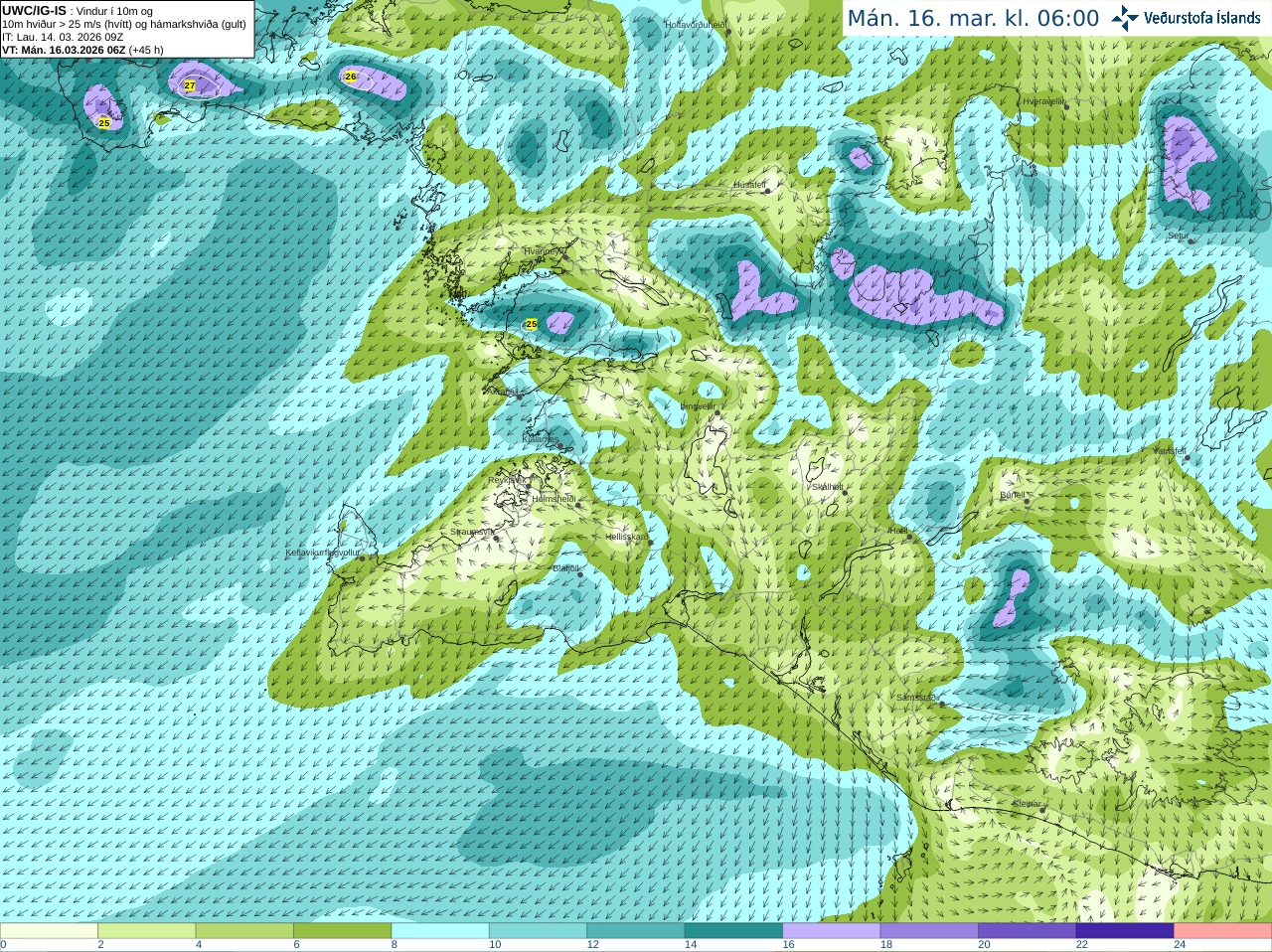Click the Hveravellir station label

1043,101
